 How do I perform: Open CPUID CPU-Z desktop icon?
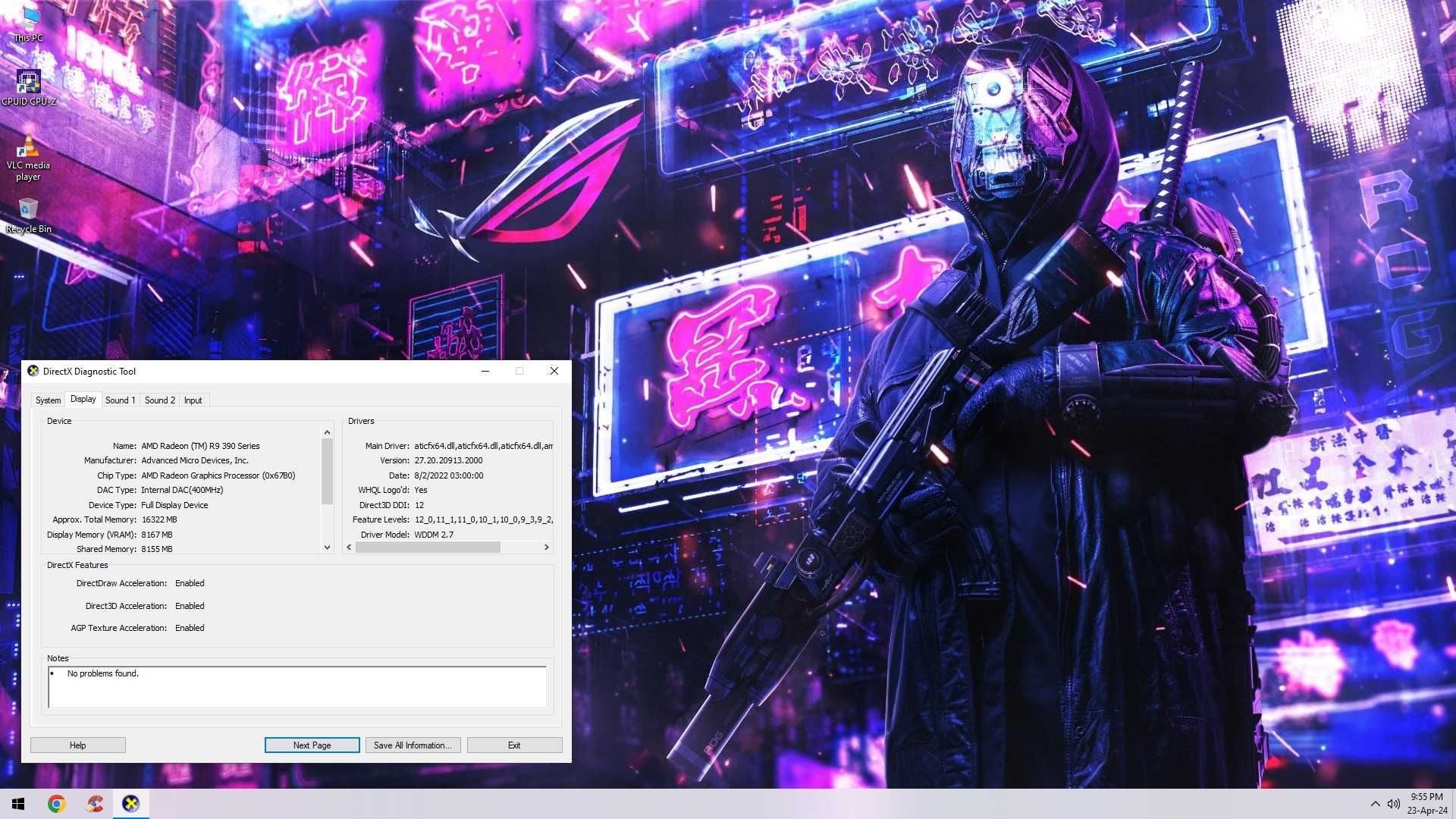pos(29,87)
